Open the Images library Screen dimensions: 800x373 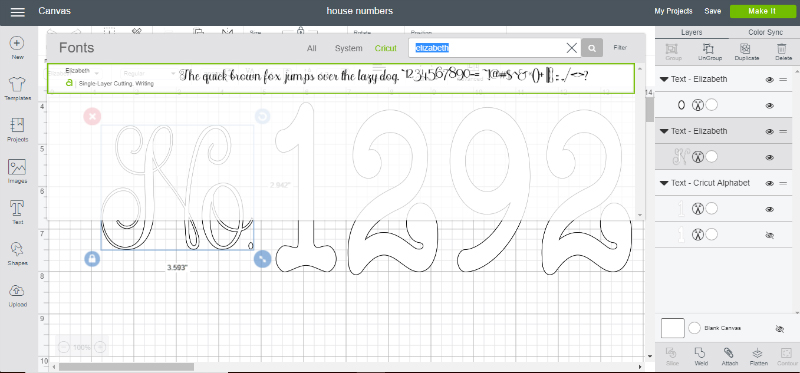17,171
